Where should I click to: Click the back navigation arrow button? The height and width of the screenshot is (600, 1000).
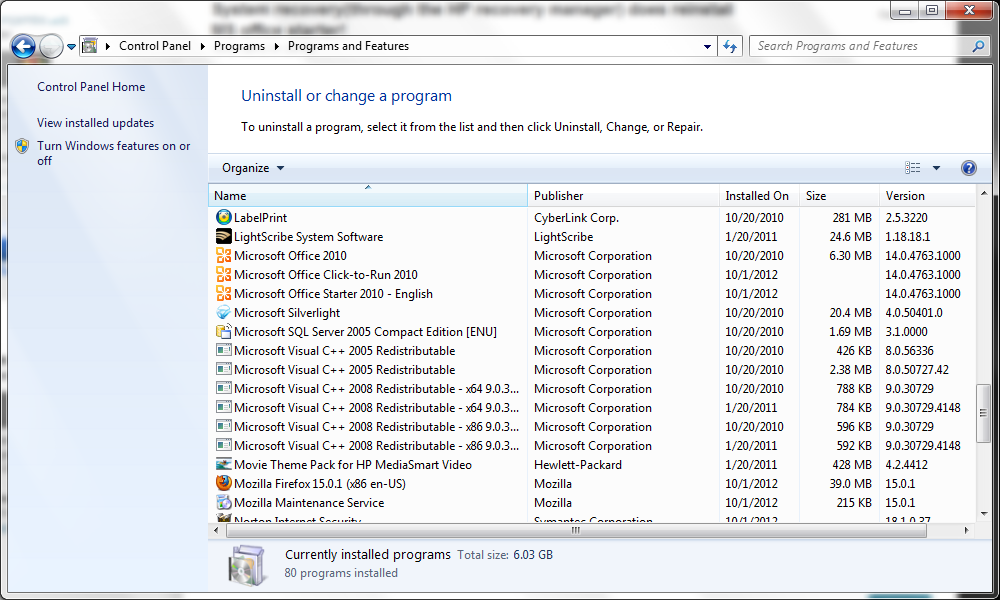[24, 46]
